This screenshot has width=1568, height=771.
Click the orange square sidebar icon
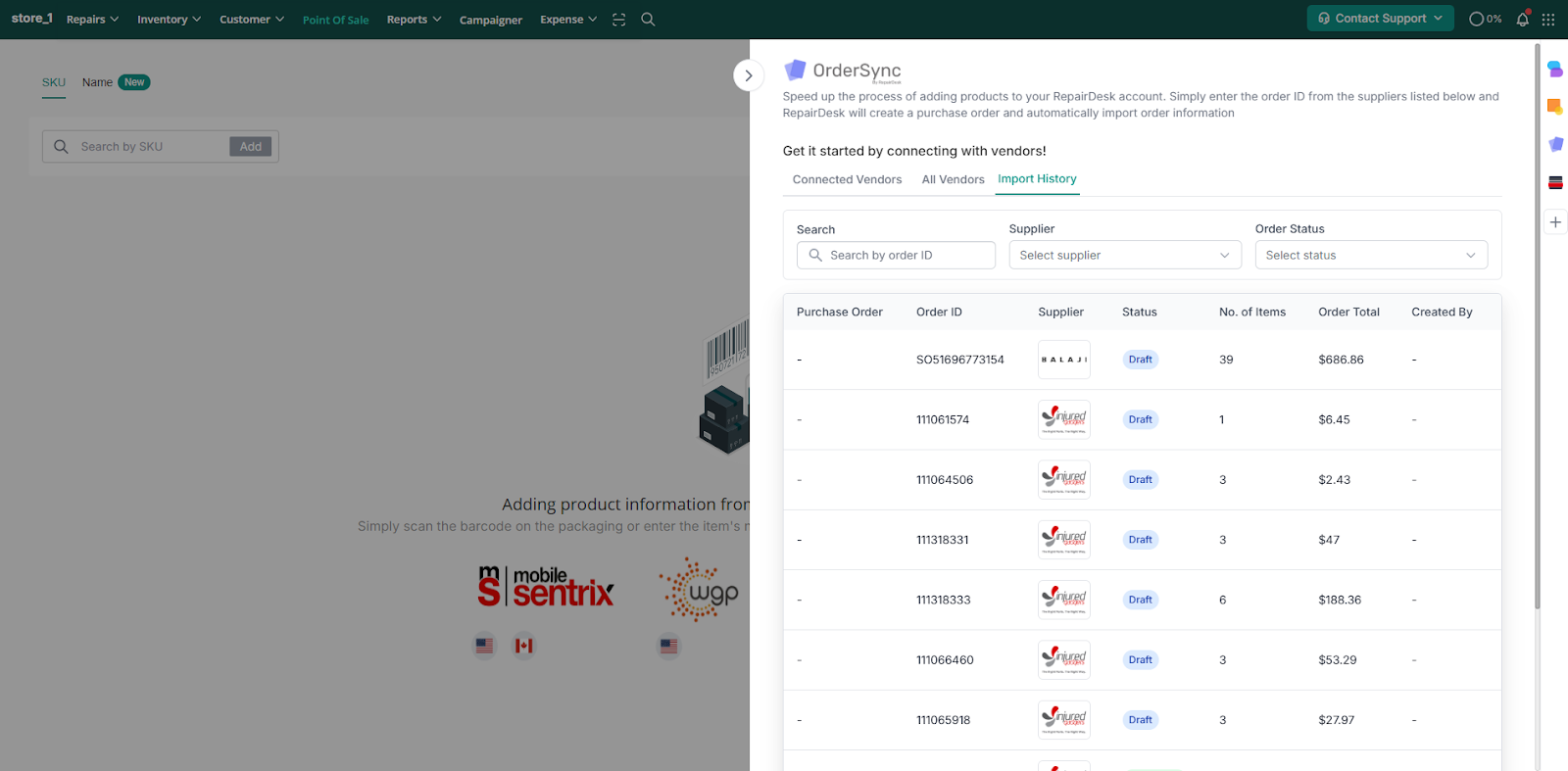coord(1555,106)
